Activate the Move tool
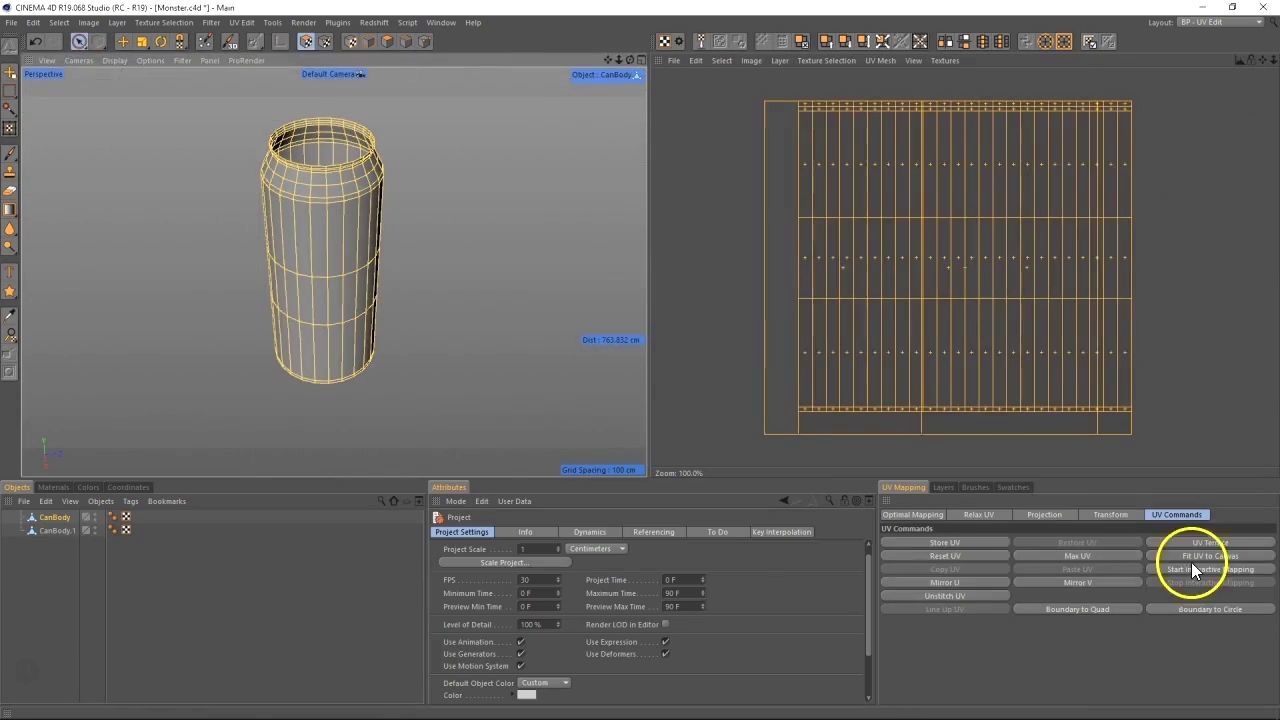1280x720 pixels. click(123, 41)
